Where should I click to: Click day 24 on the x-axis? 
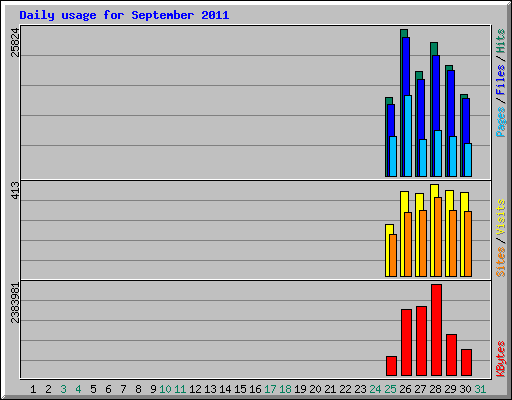375,389
